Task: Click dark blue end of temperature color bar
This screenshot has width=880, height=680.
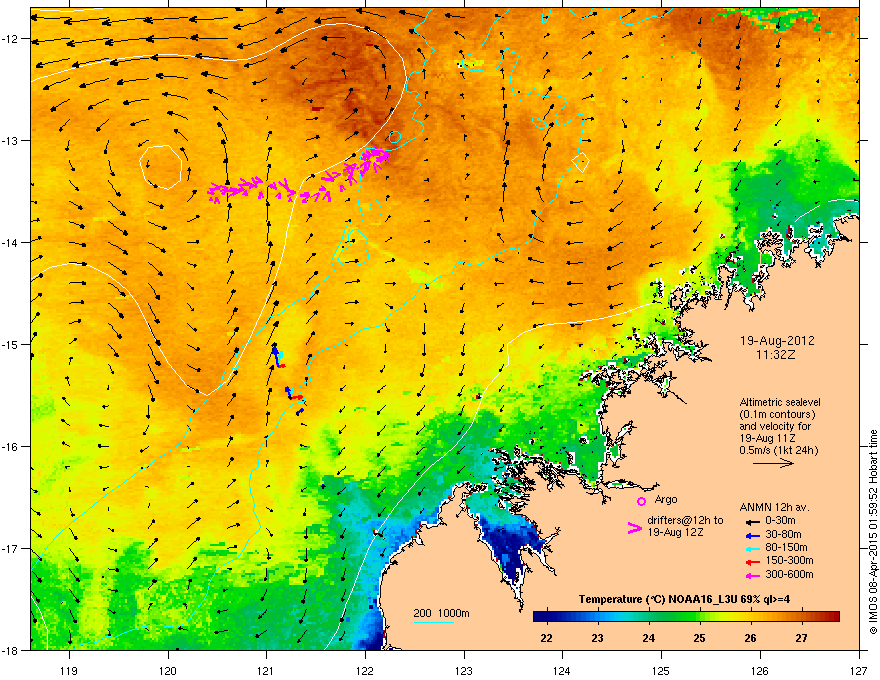Action: point(540,616)
